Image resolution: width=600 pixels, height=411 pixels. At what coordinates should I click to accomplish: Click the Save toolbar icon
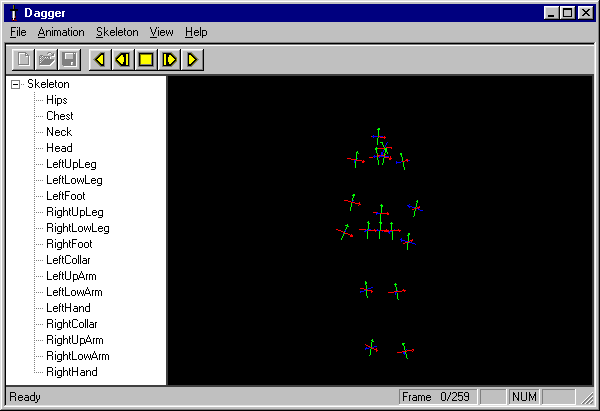pyautogui.click(x=69, y=60)
